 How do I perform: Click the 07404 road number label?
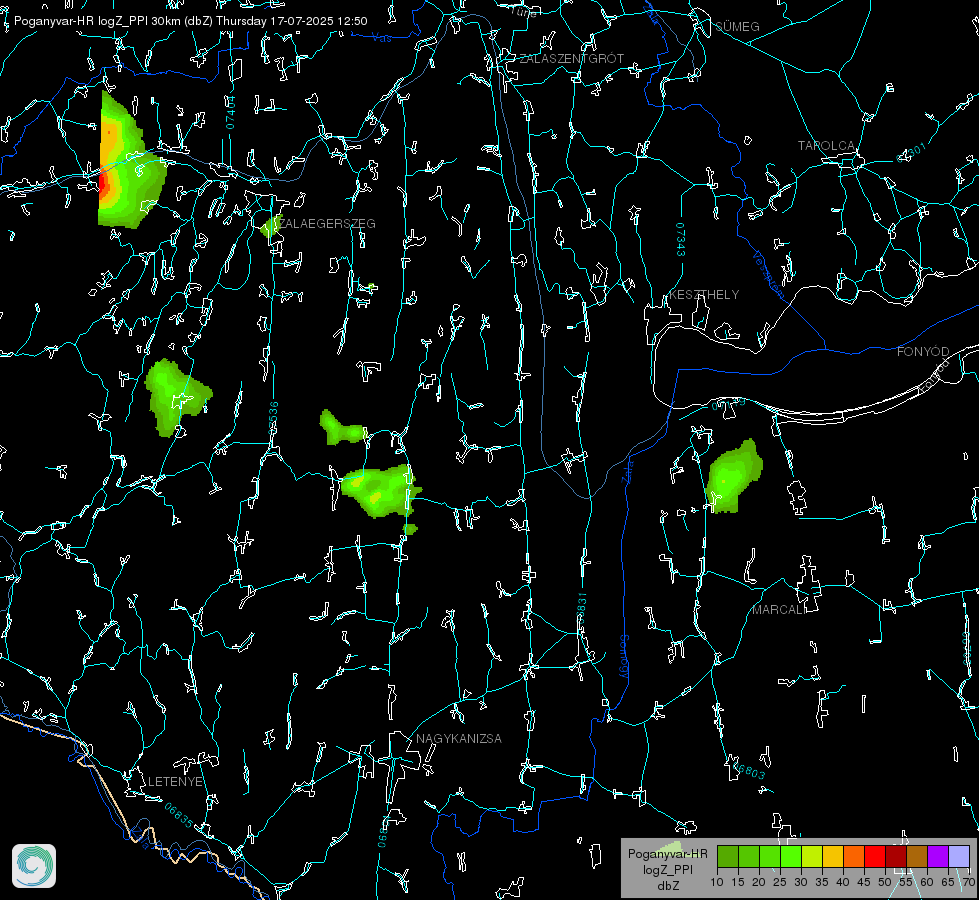click(230, 112)
